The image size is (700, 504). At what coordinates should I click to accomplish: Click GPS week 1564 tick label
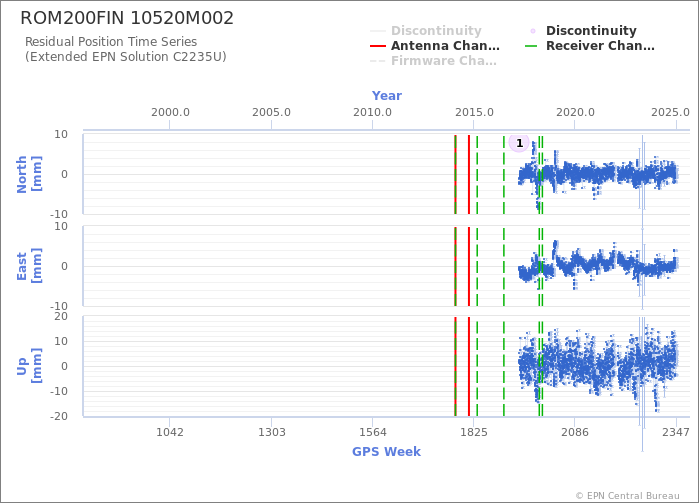(372, 432)
